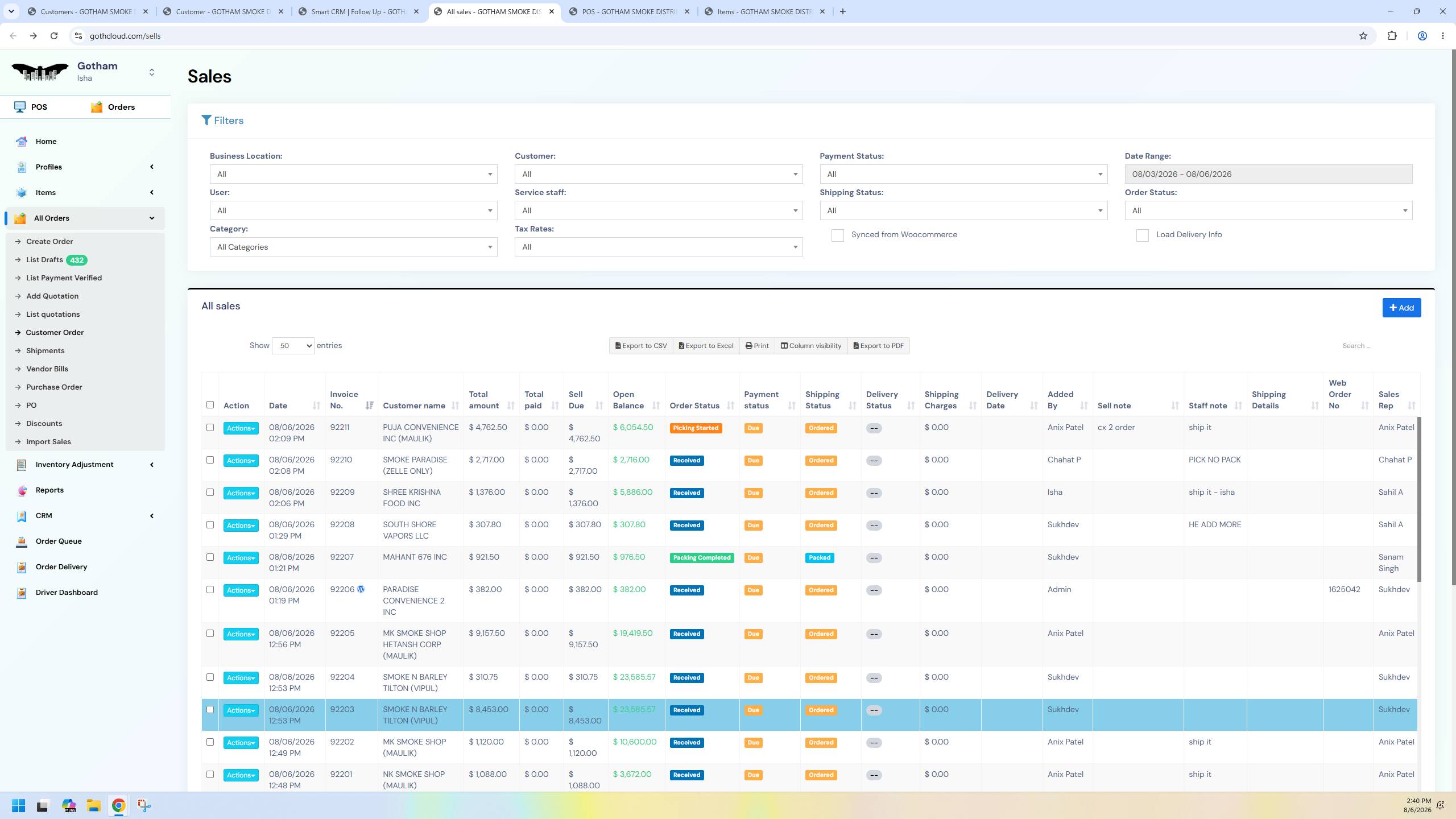1456x819 pixels.
Task: Click the Order Queue sidebar icon
Action: tap(22, 541)
